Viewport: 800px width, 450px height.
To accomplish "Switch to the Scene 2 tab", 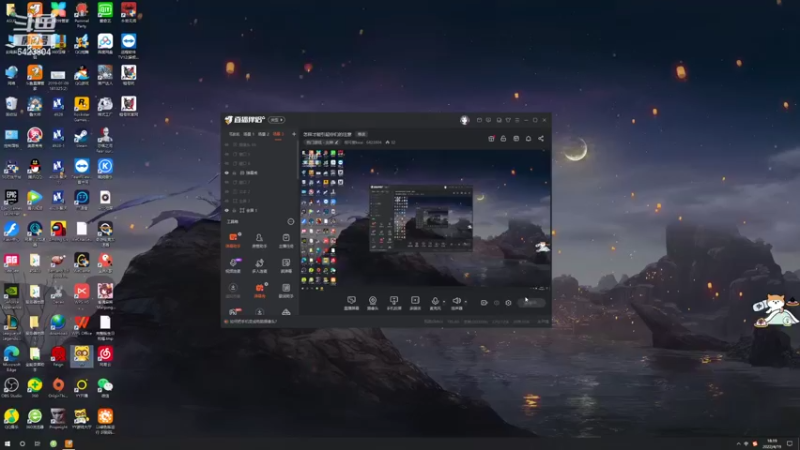I will [263, 134].
